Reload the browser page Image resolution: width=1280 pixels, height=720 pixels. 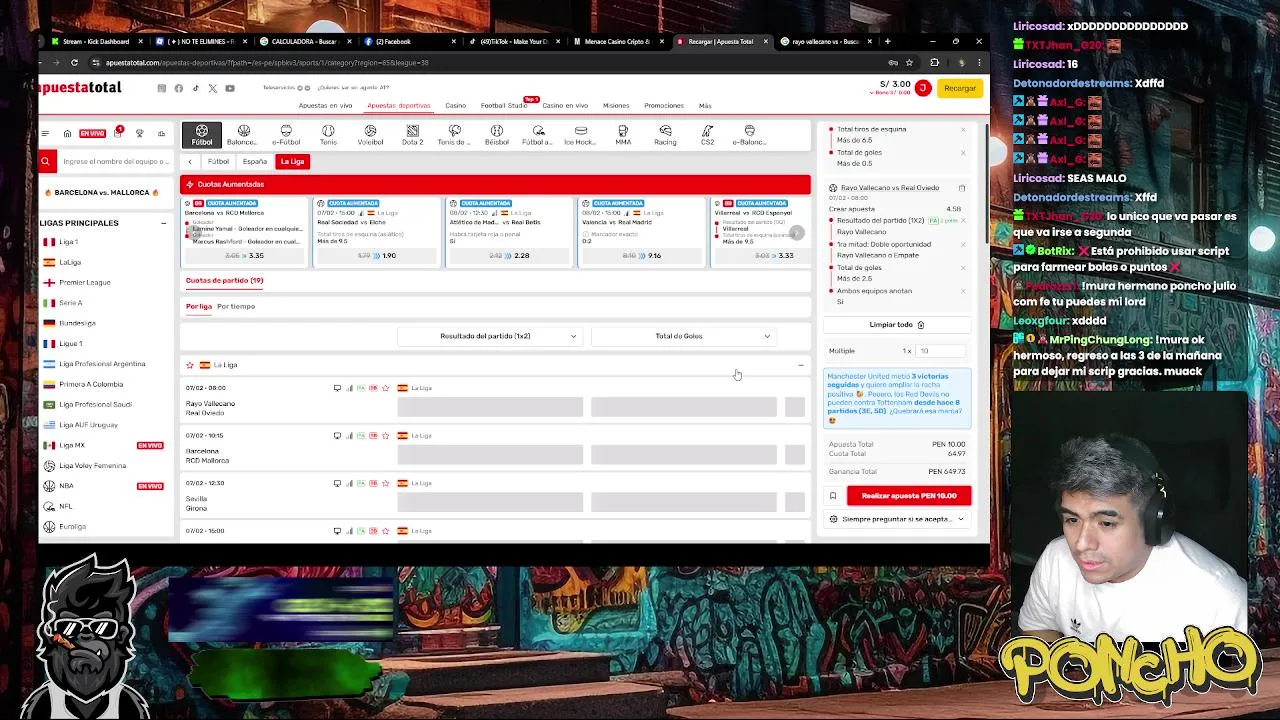74,62
